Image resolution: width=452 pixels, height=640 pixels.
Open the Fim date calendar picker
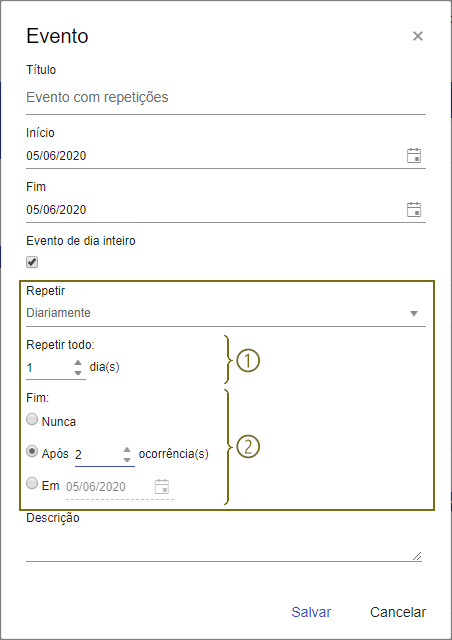point(414,209)
